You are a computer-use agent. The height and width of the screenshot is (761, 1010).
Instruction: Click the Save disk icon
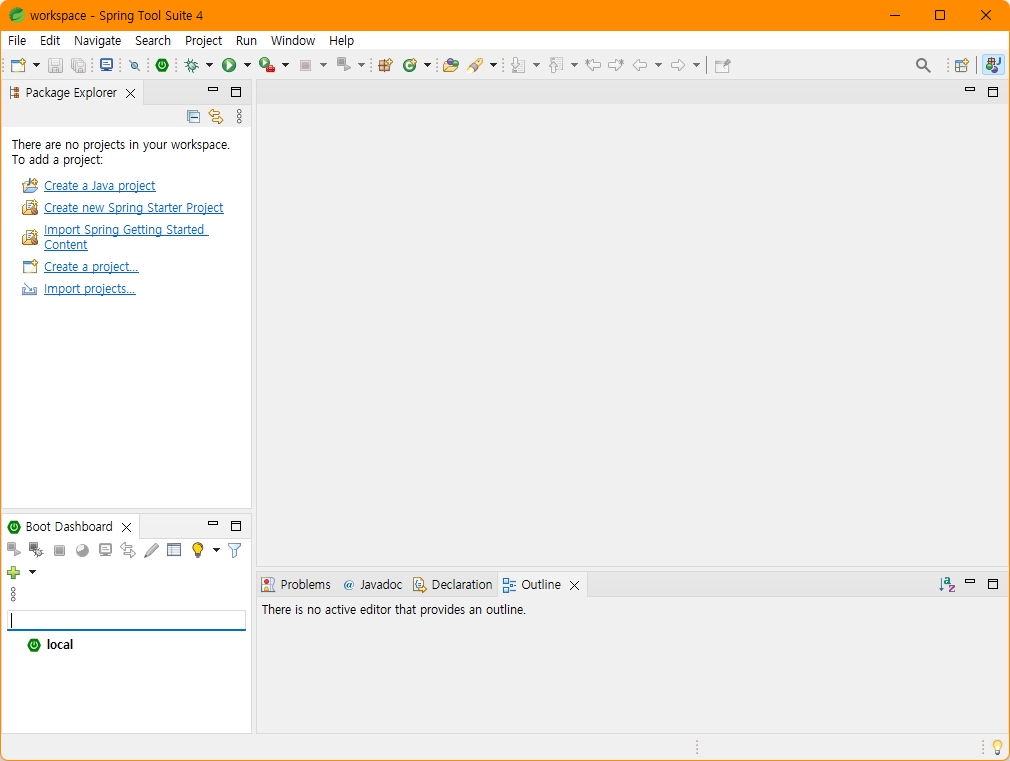point(55,65)
